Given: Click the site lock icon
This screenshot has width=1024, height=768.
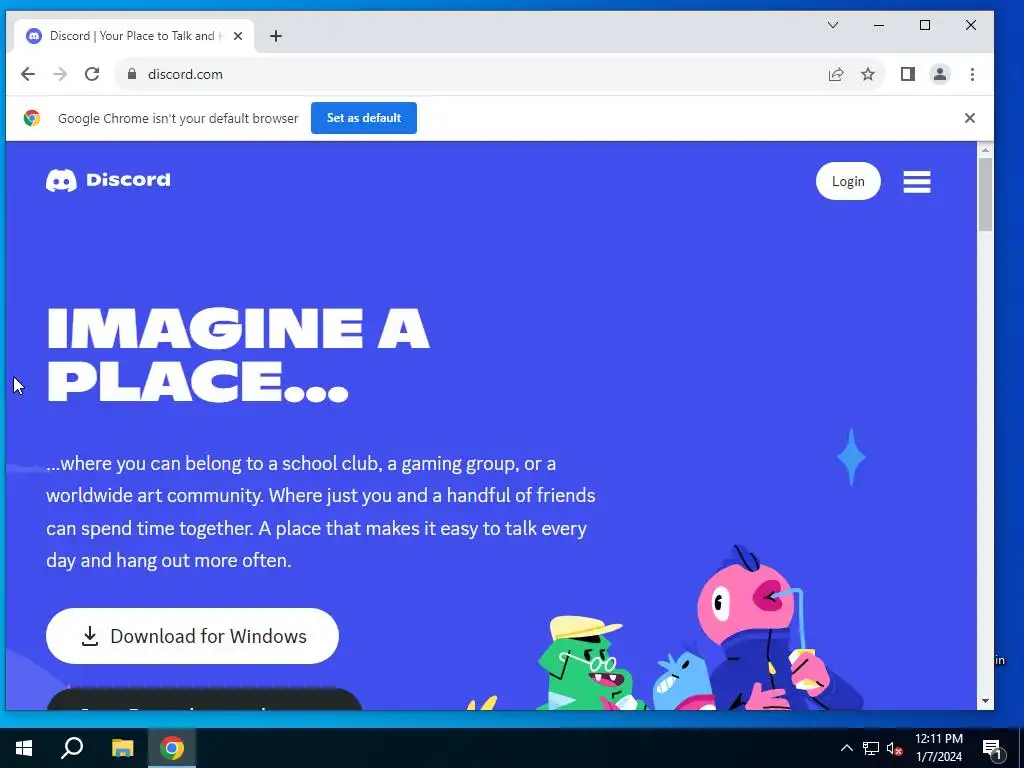Looking at the screenshot, I should [132, 74].
